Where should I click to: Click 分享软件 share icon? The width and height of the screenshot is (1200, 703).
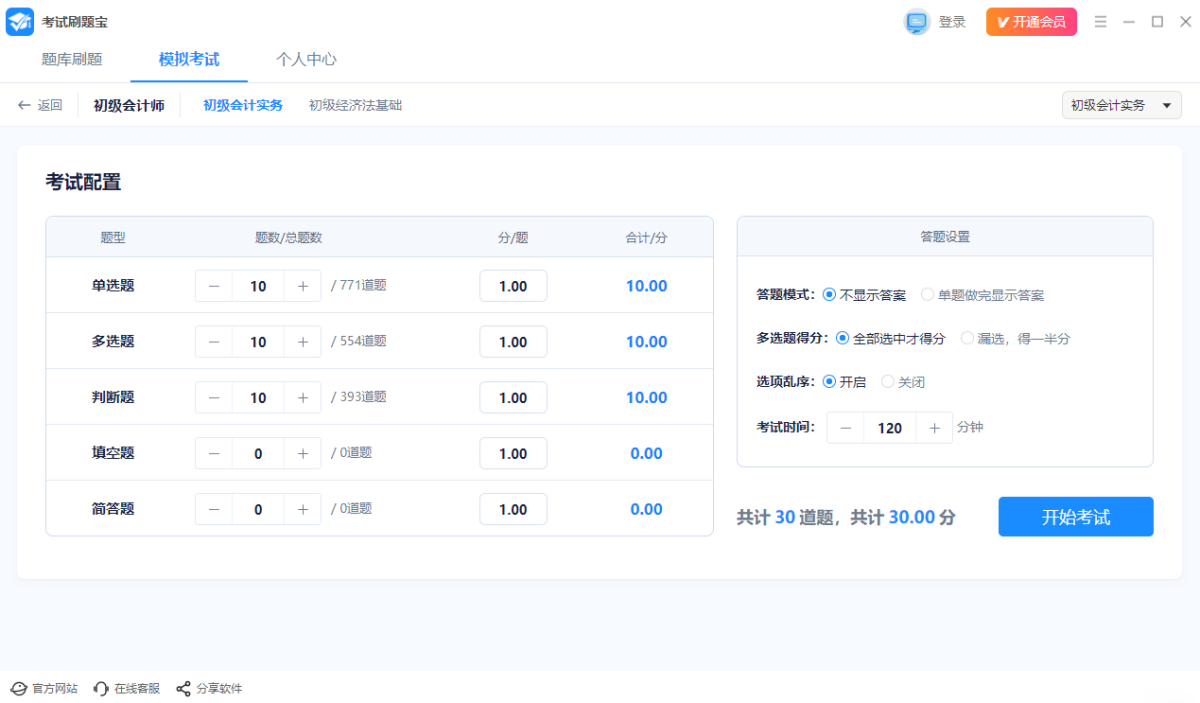183,689
